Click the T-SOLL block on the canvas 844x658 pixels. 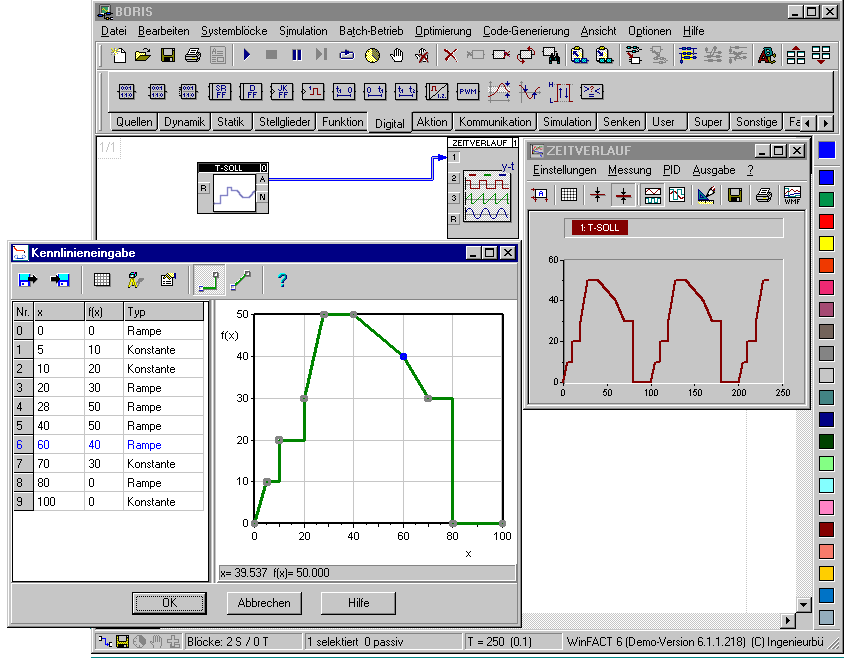pos(233,188)
